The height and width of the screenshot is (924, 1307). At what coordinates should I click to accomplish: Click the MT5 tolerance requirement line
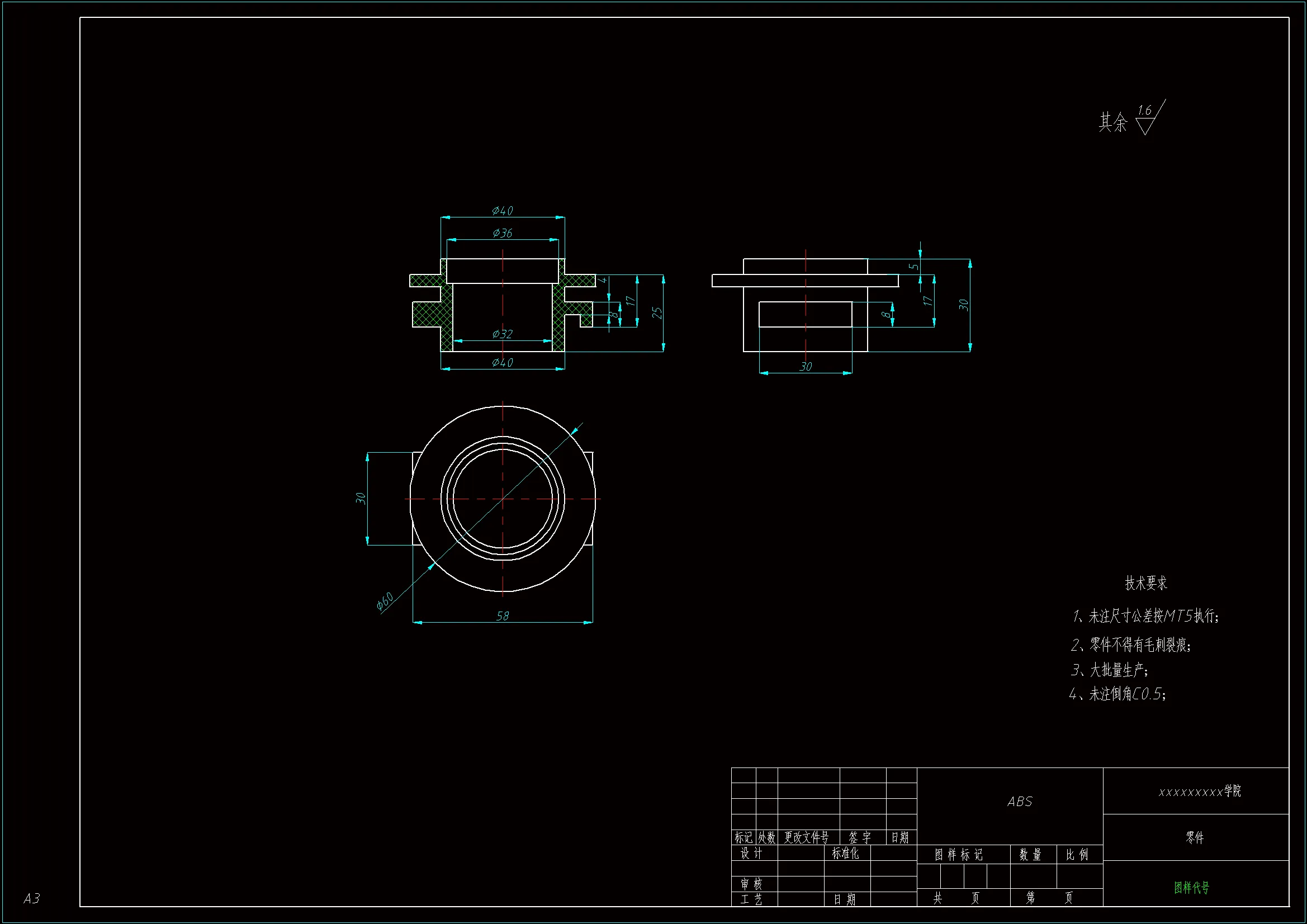coord(1145,616)
